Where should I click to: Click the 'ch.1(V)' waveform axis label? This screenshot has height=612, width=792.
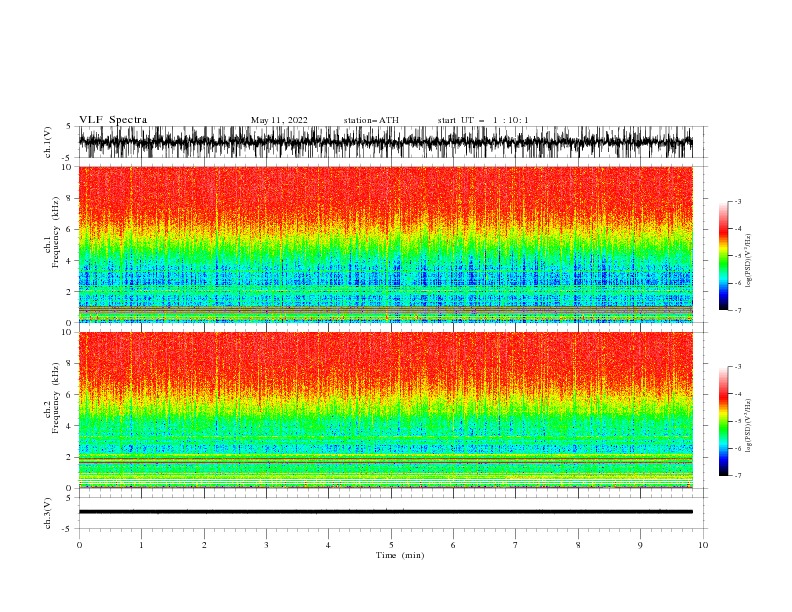coord(48,142)
